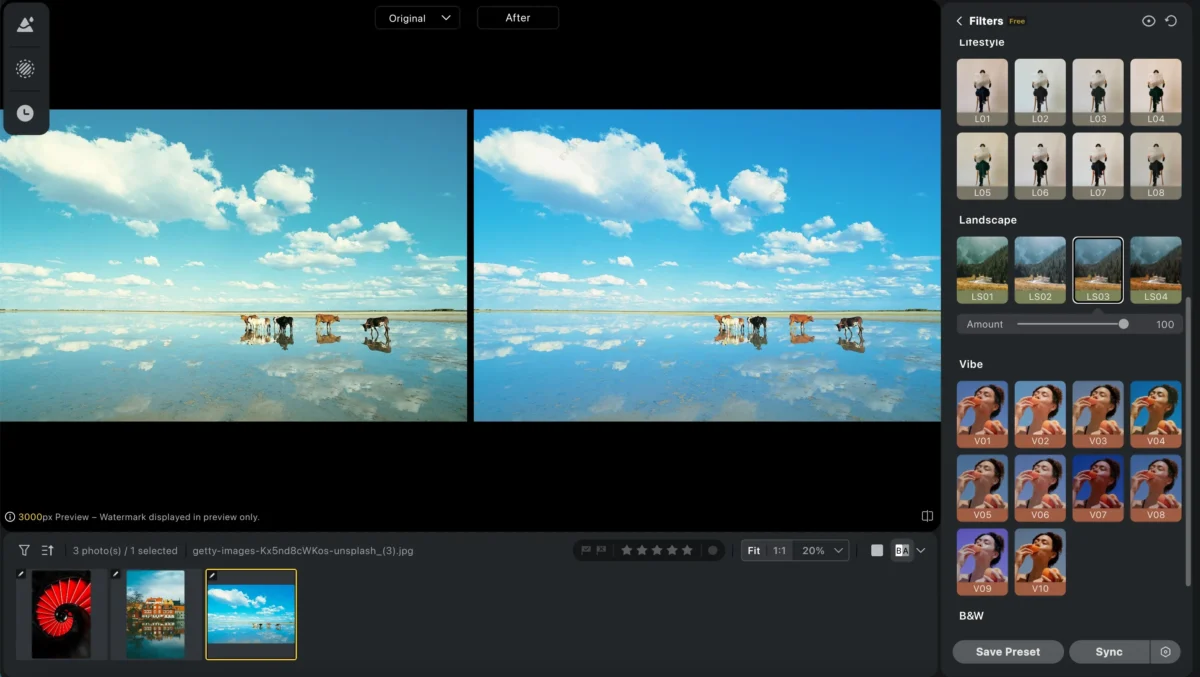
Task: Open the image adjust tool with mountain icon
Action: [x=25, y=25]
